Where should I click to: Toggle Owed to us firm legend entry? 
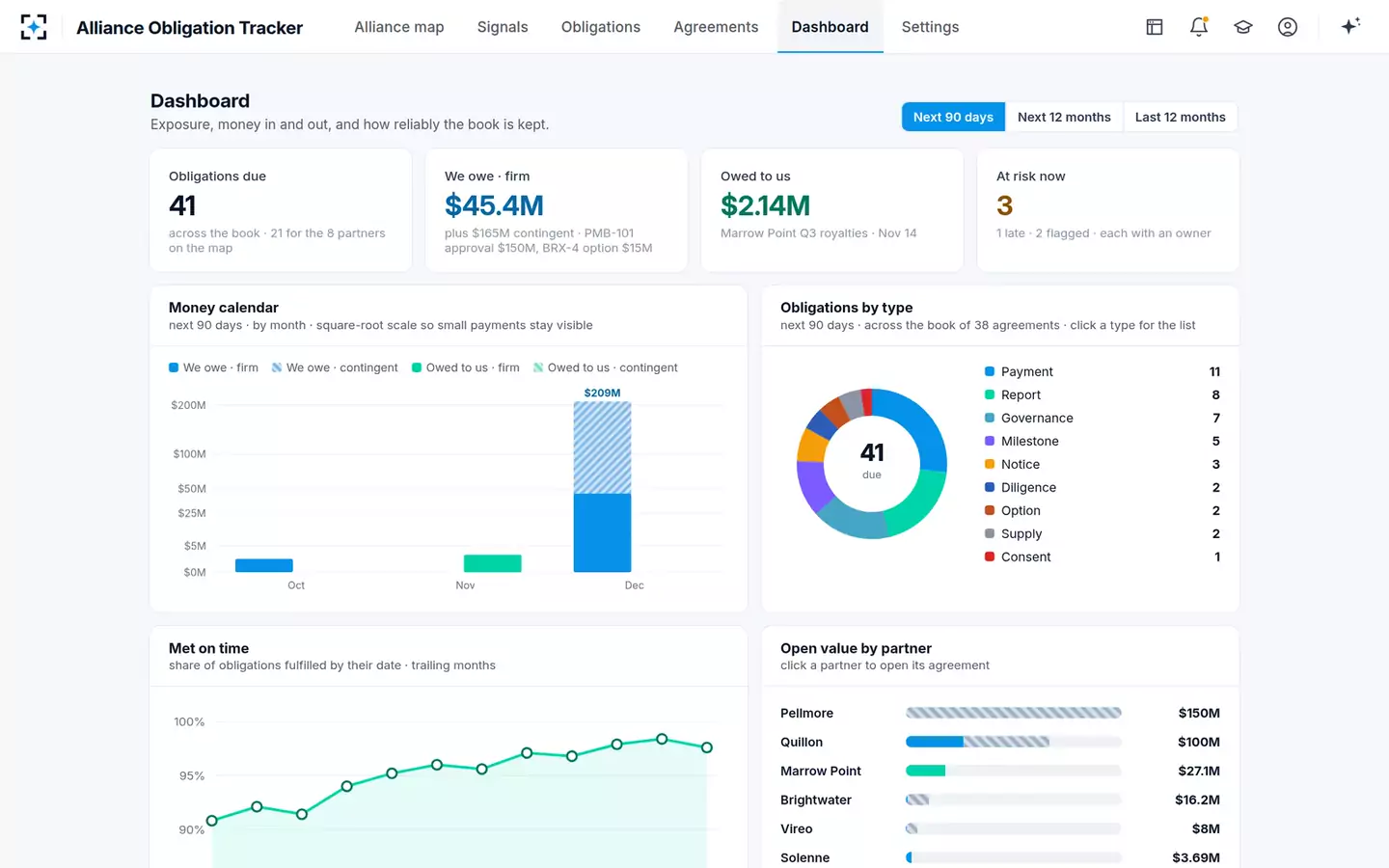pos(466,367)
